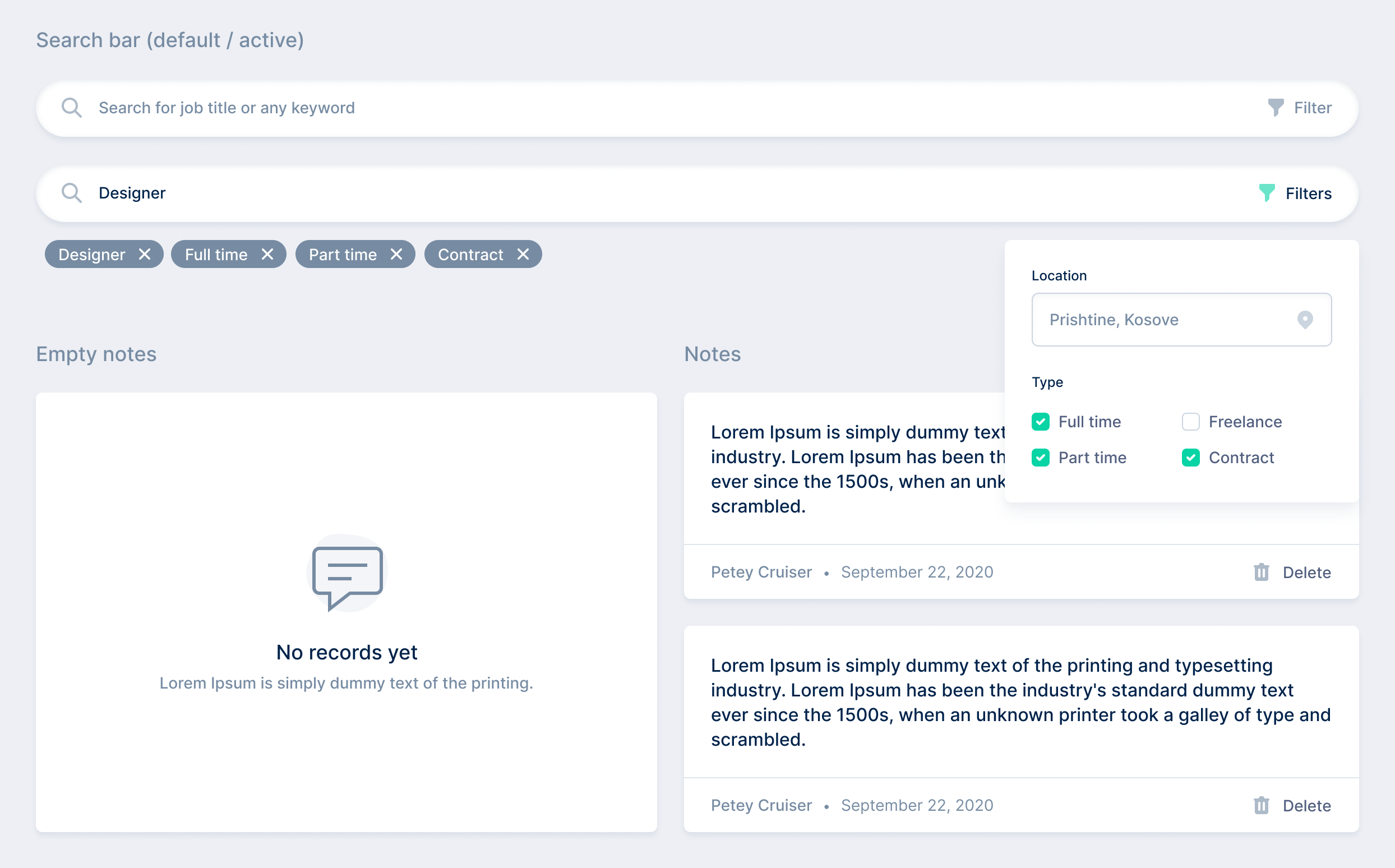Remove the Full time tag chip
This screenshot has width=1395, height=868.
pos(267,255)
